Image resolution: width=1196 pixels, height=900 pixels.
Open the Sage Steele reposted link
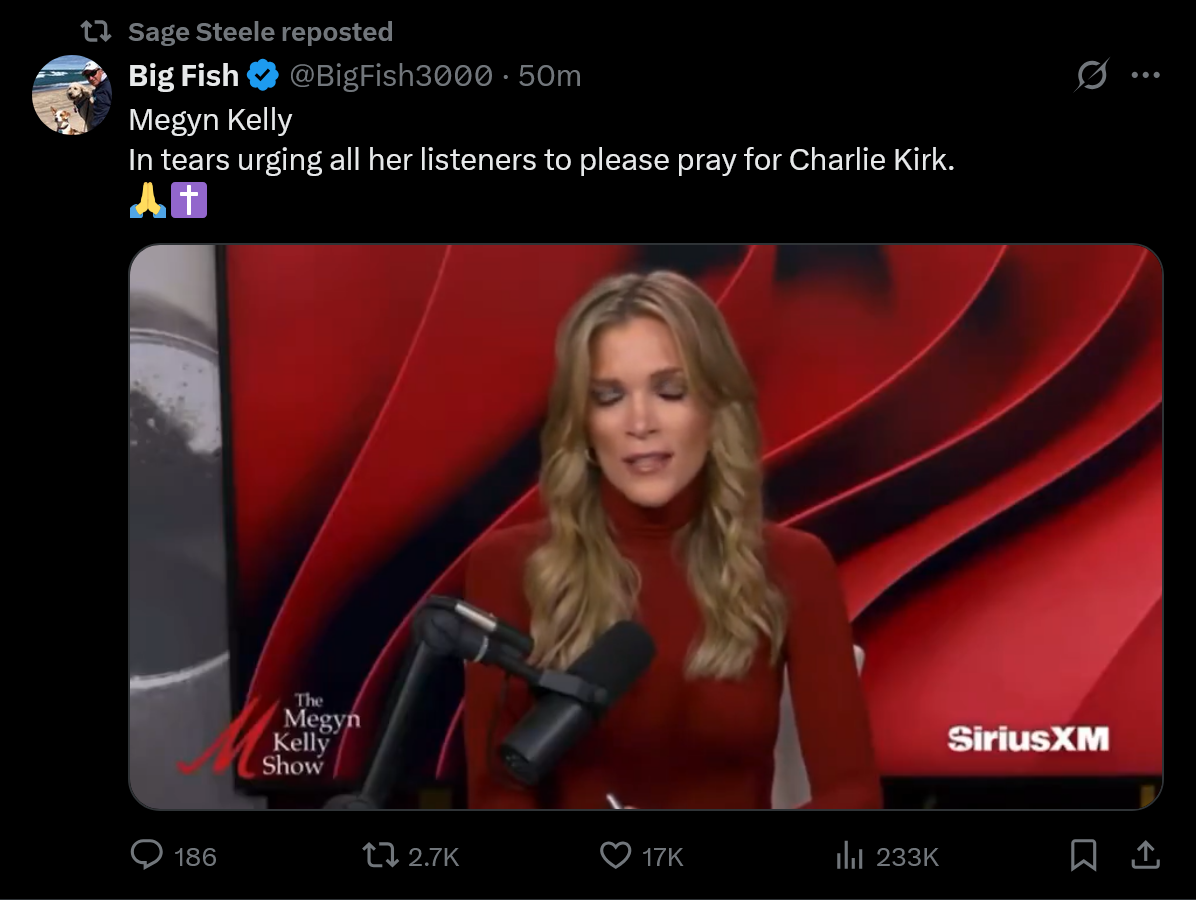tap(260, 32)
